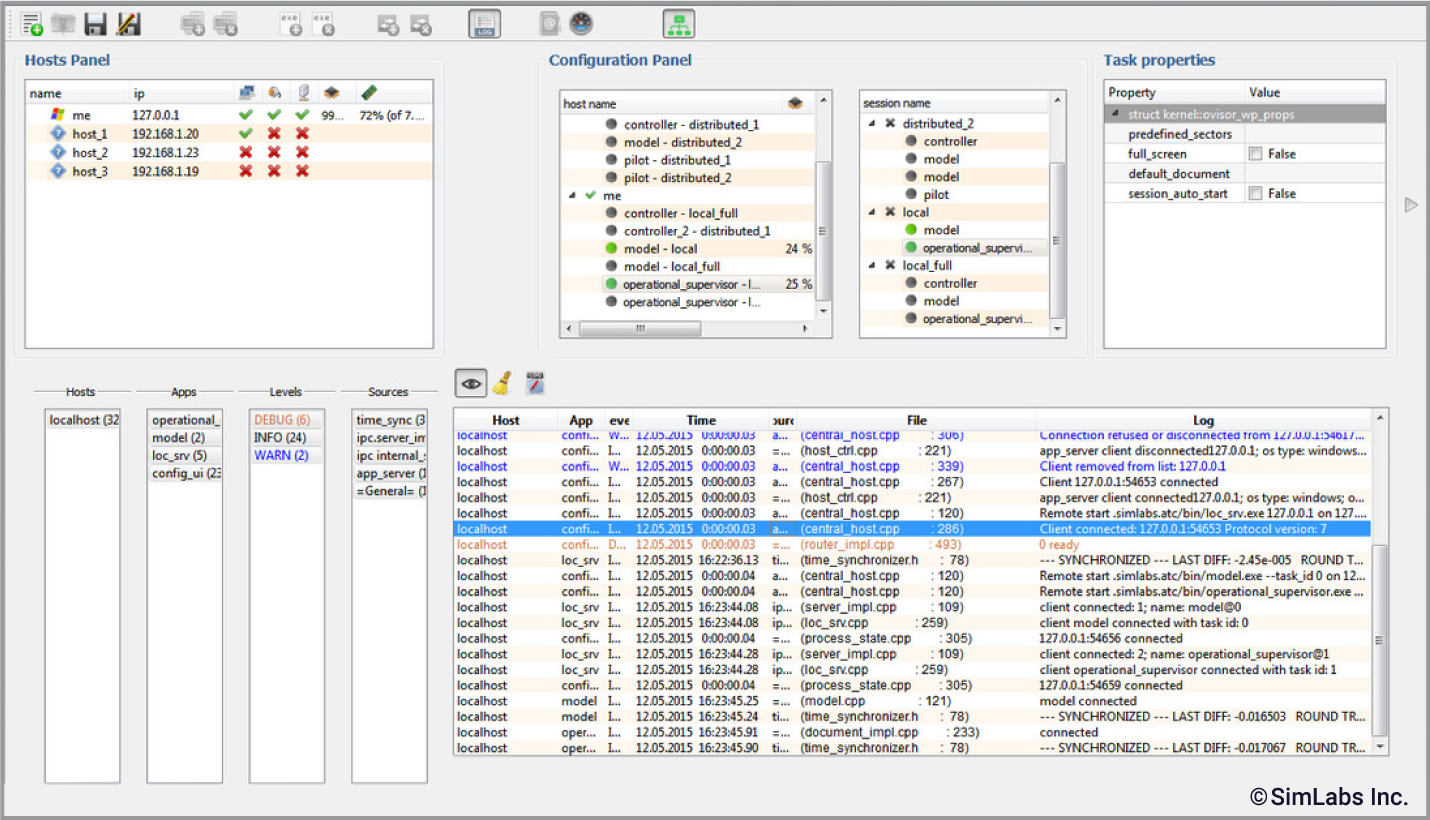Collapse the local_full session node
This screenshot has width=1430, height=820.
pos(871,266)
